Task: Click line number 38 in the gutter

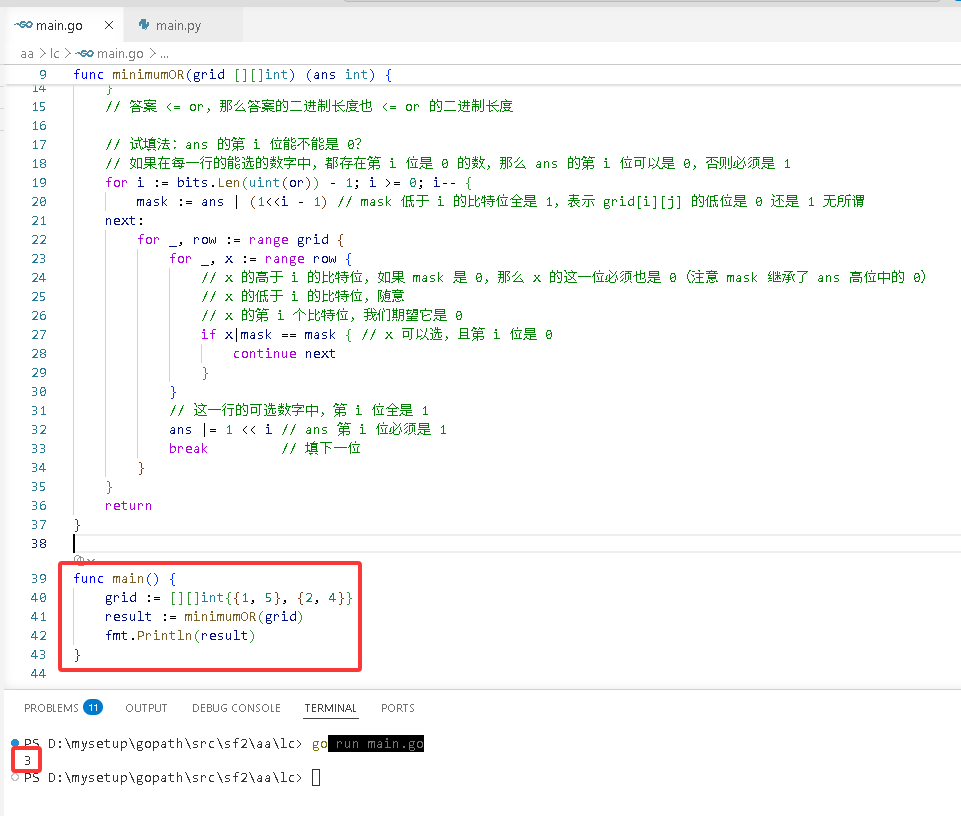Action: tap(39, 543)
